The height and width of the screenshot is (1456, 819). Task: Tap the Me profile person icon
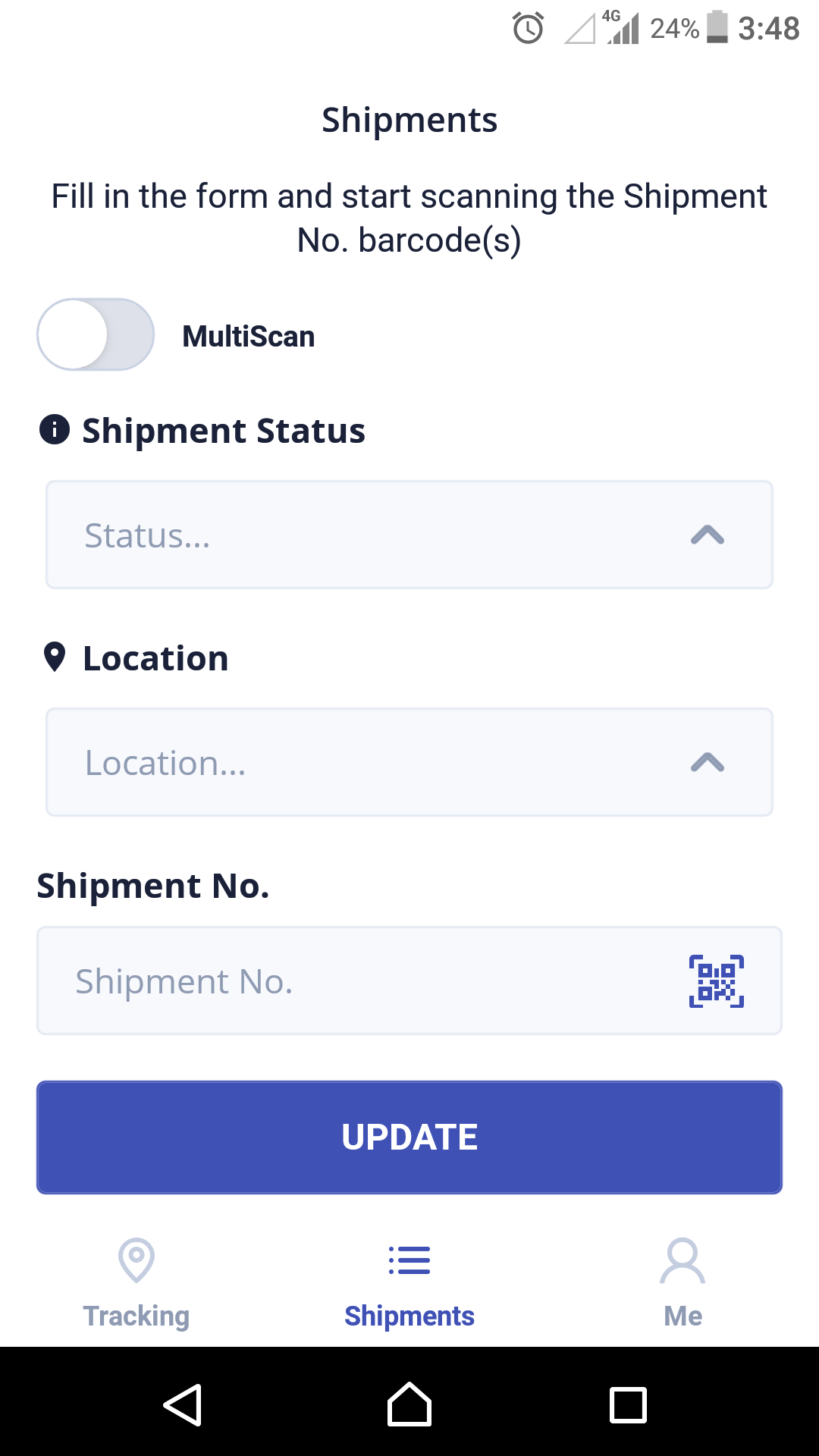point(682,1260)
